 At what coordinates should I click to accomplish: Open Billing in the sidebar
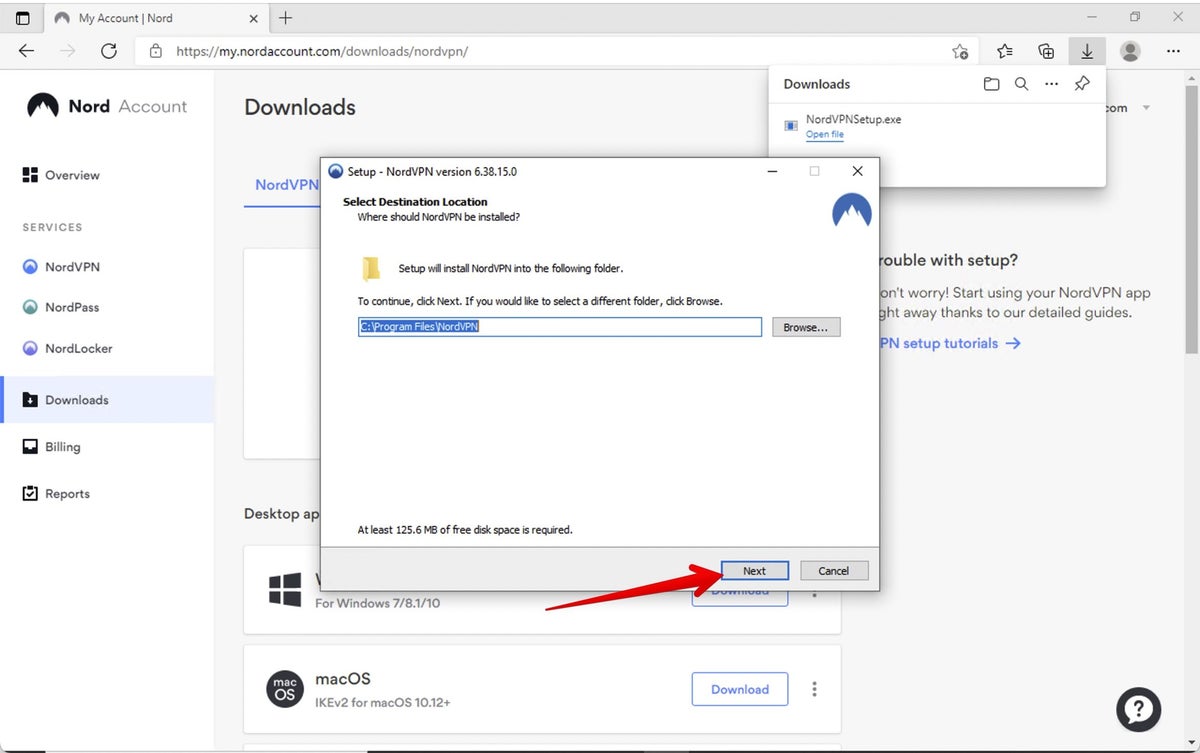(51, 447)
